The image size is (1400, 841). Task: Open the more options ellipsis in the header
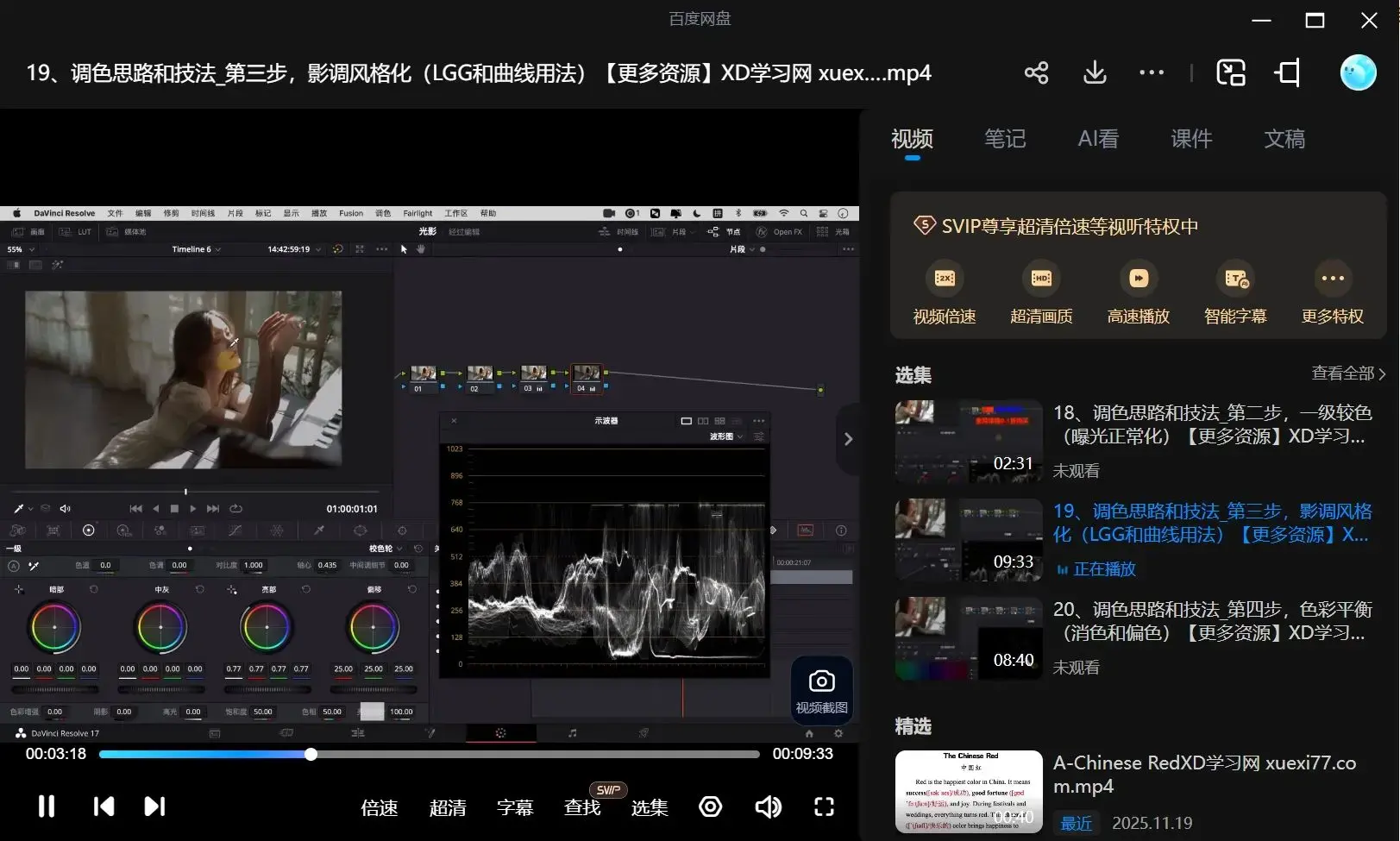pyautogui.click(x=1151, y=72)
